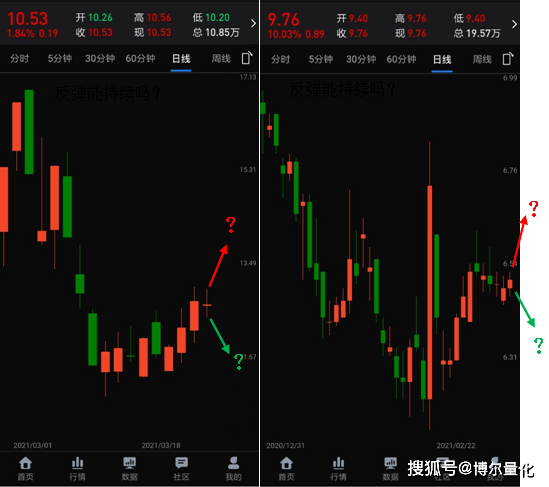Rotate left chart to landscape view

(x=246, y=58)
